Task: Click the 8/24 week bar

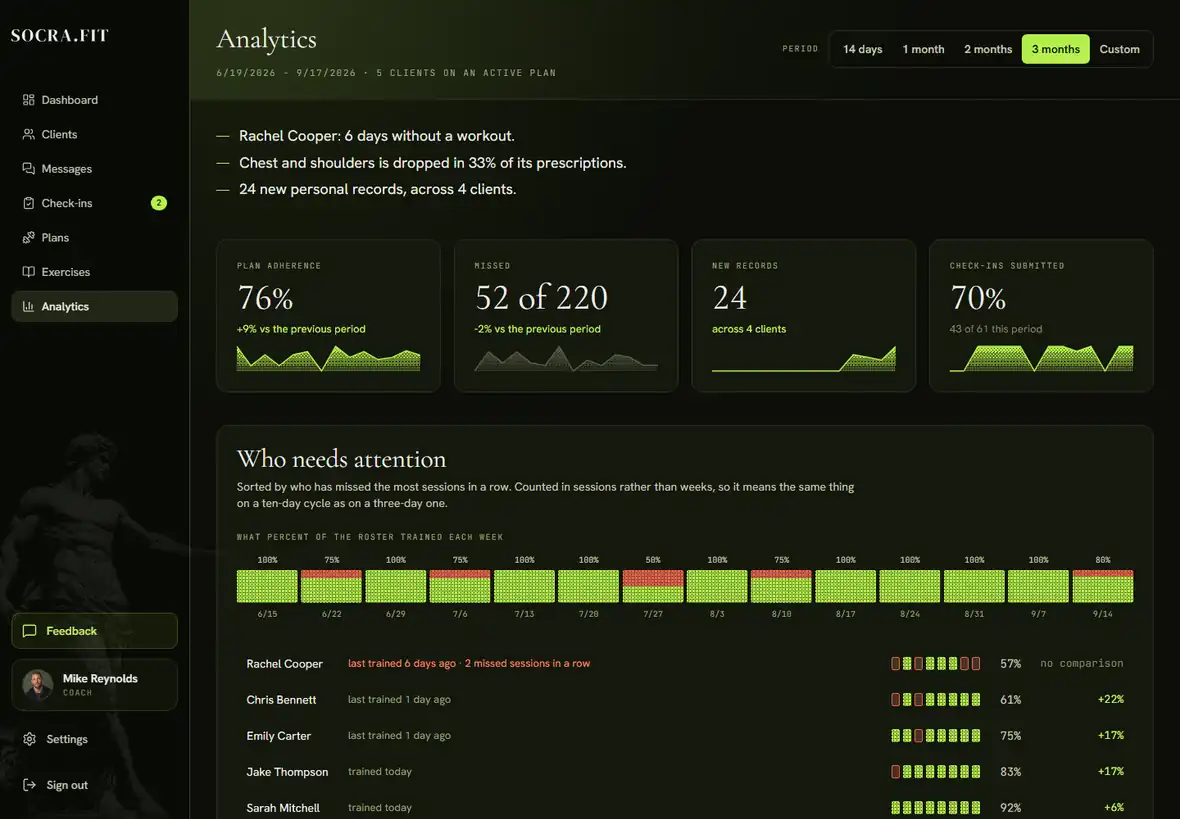Action: click(910, 586)
